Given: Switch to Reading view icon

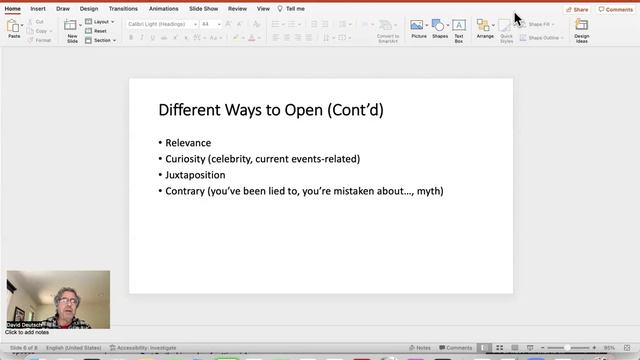Looking at the screenshot, I should coord(515,348).
